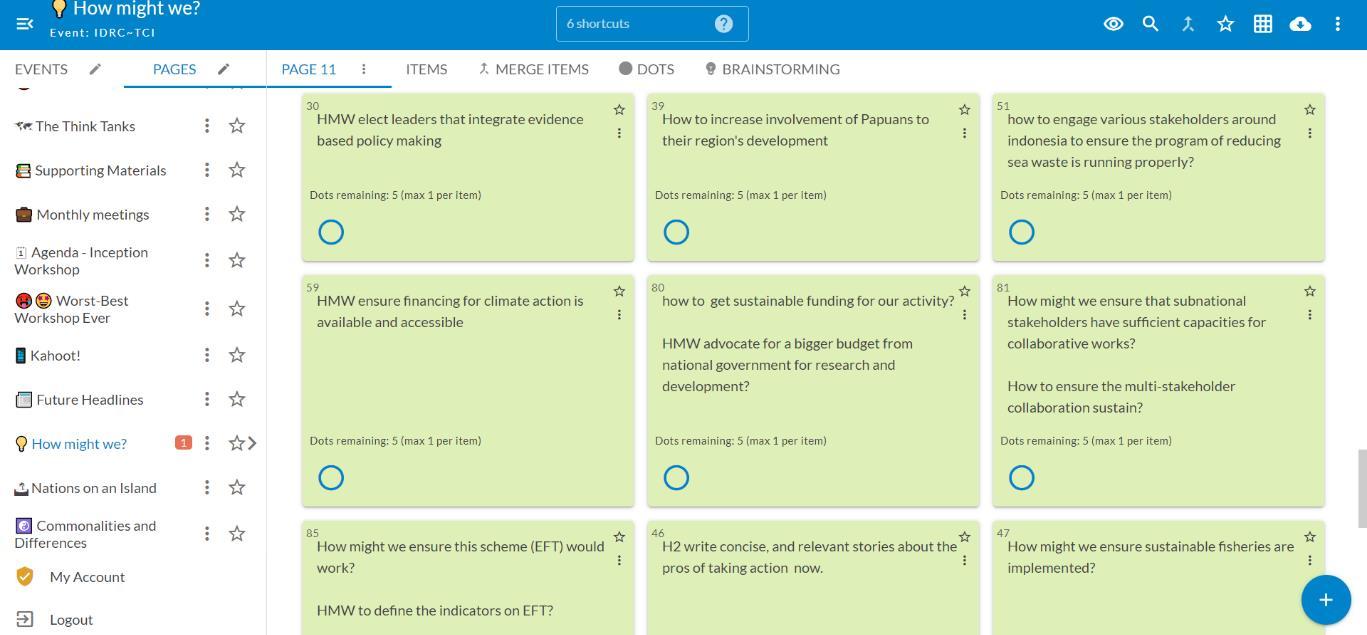Open the Page 11 three-dot menu
The image size is (1367, 635).
[x=364, y=69]
